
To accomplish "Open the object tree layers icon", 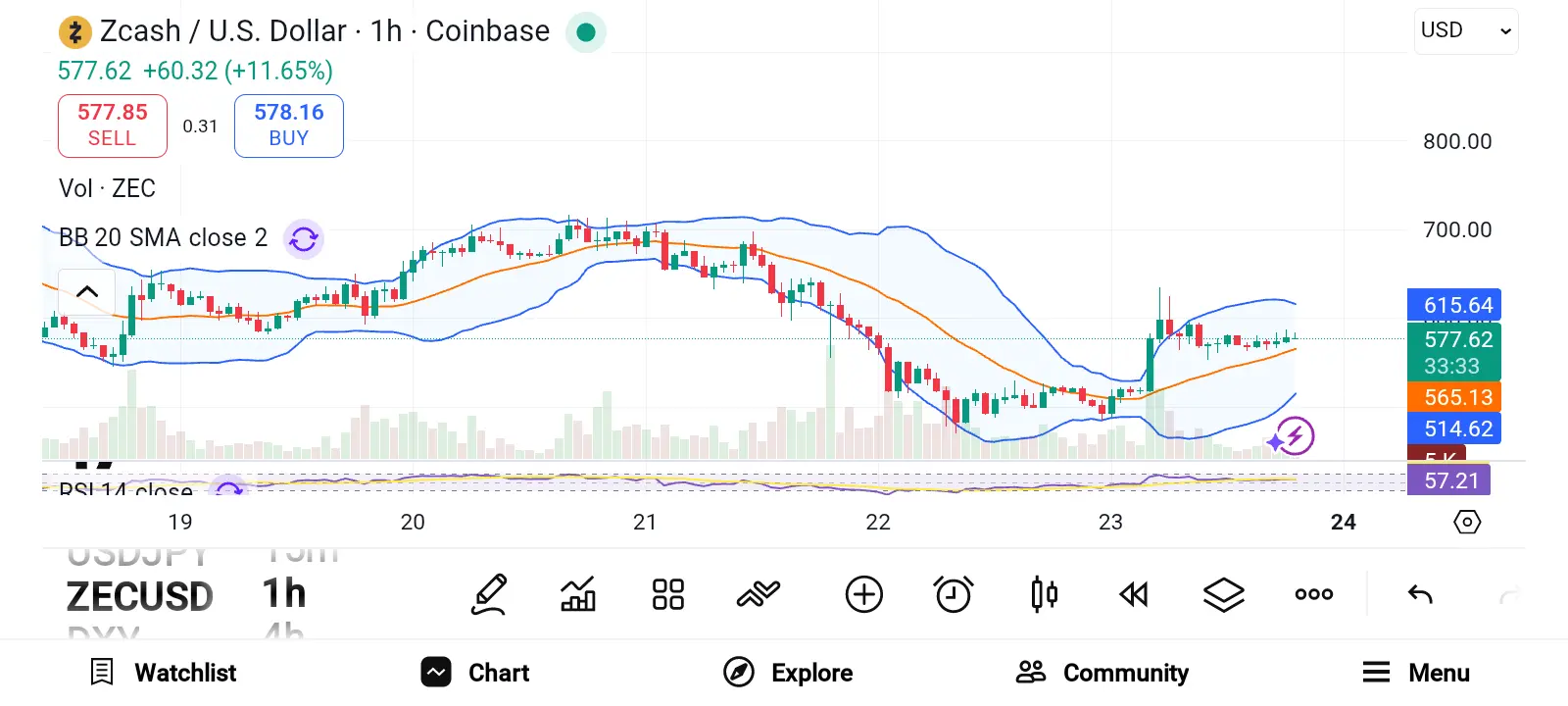I will pos(1223,594).
